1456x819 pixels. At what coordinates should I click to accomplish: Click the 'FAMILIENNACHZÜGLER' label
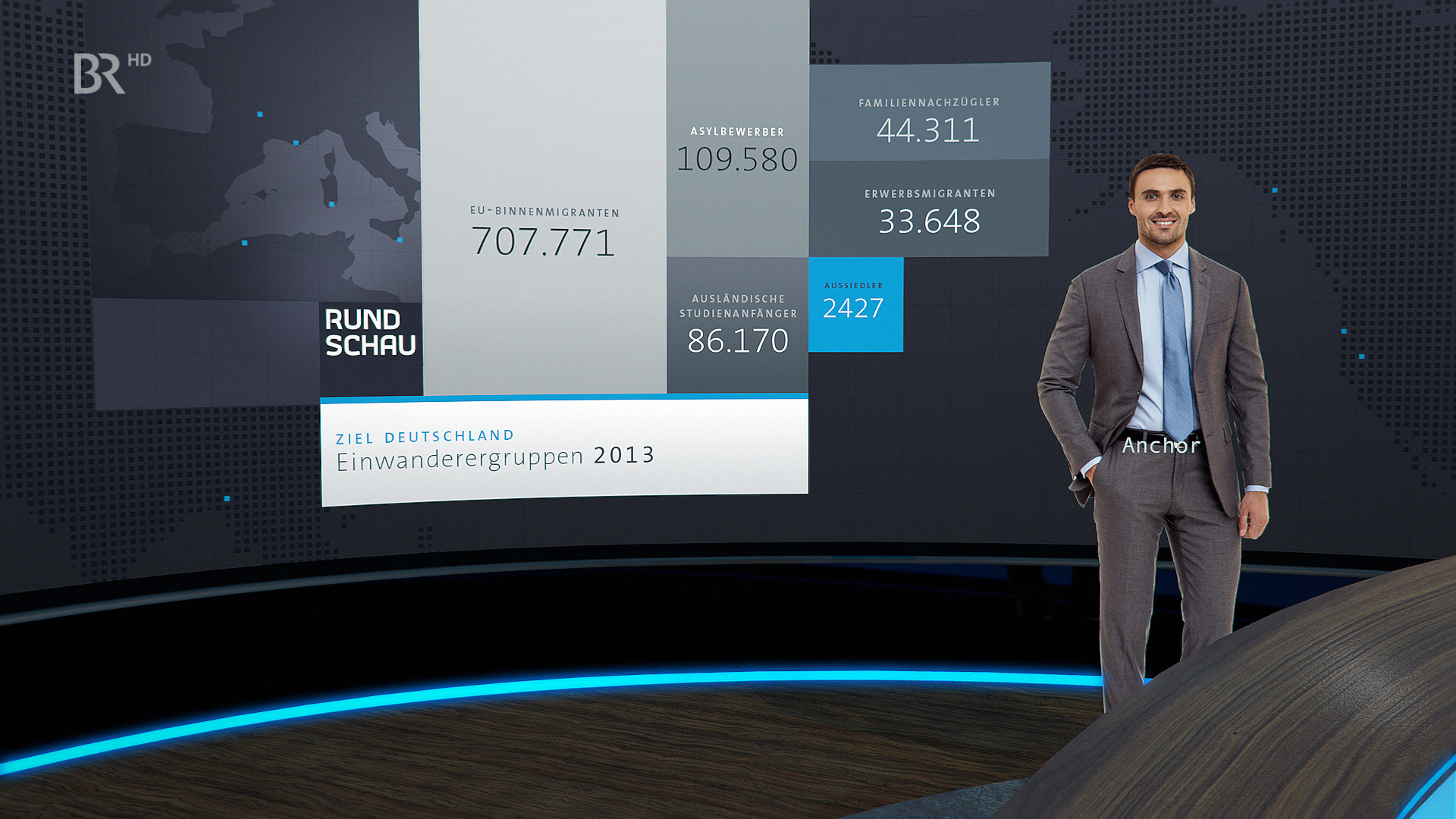pyautogui.click(x=930, y=102)
